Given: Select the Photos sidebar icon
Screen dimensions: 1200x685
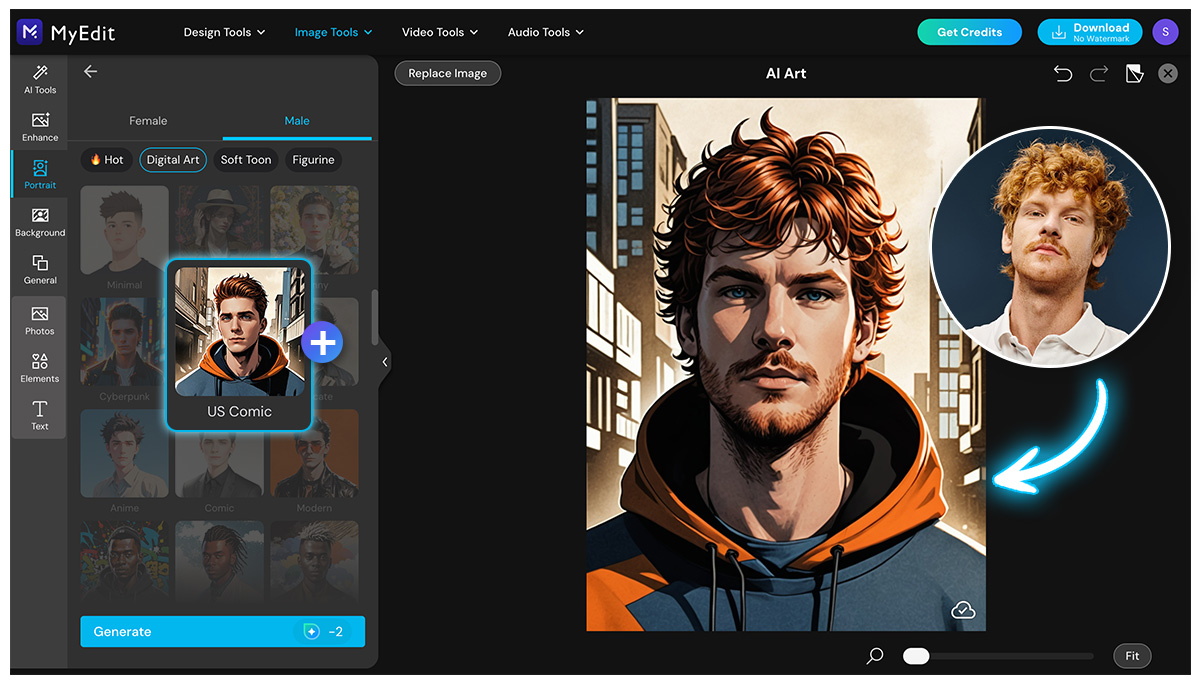Looking at the screenshot, I should click(x=39, y=320).
